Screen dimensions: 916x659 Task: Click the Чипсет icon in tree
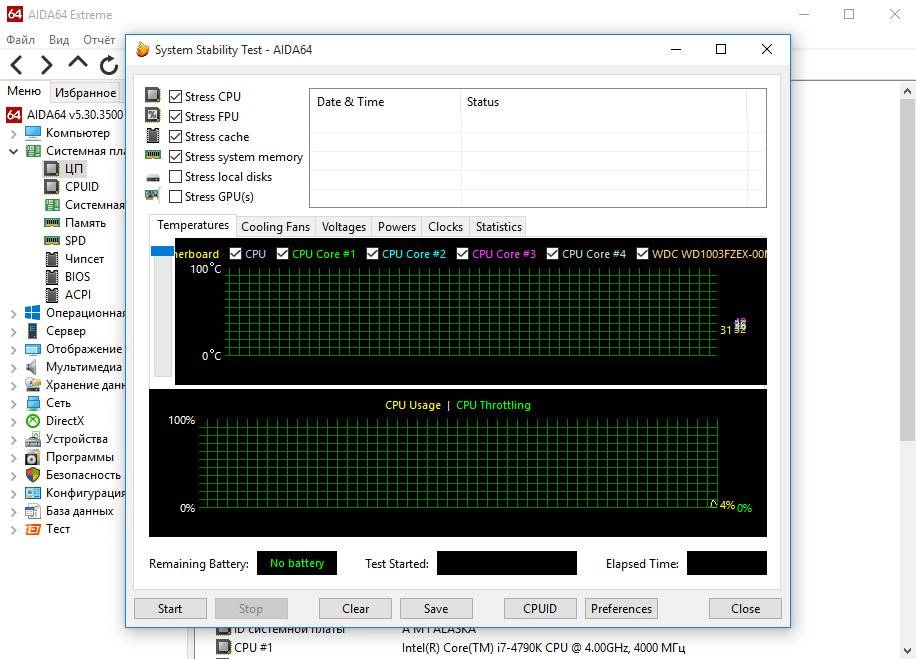(x=52, y=259)
